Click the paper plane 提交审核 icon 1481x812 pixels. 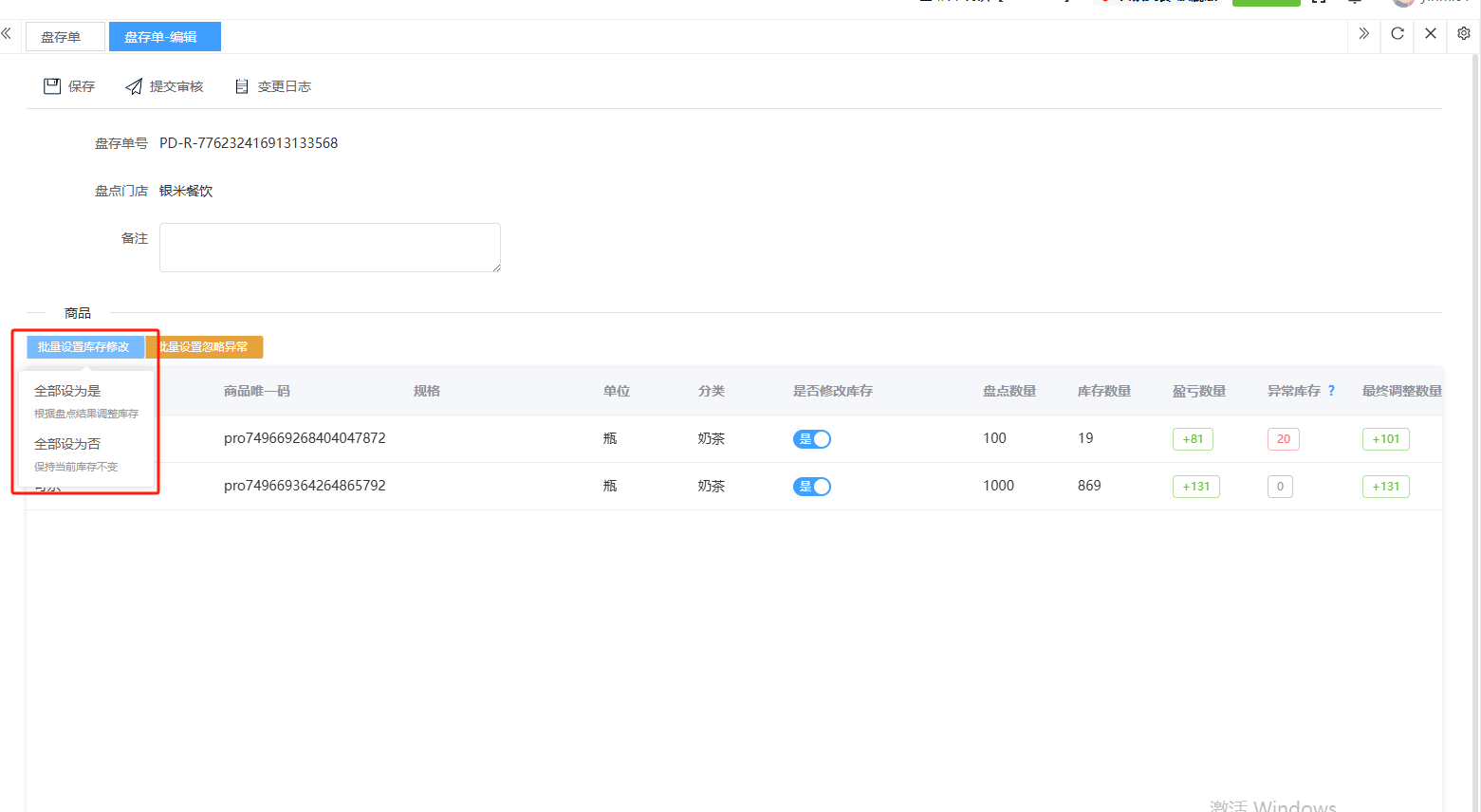[x=134, y=86]
